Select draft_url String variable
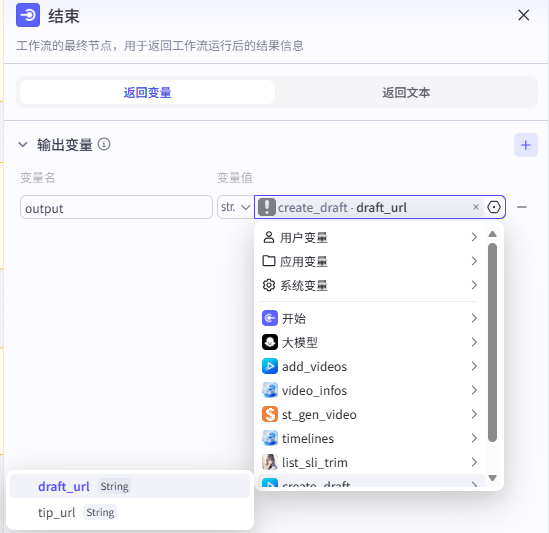Image resolution: width=549 pixels, height=533 pixels. tap(130, 486)
